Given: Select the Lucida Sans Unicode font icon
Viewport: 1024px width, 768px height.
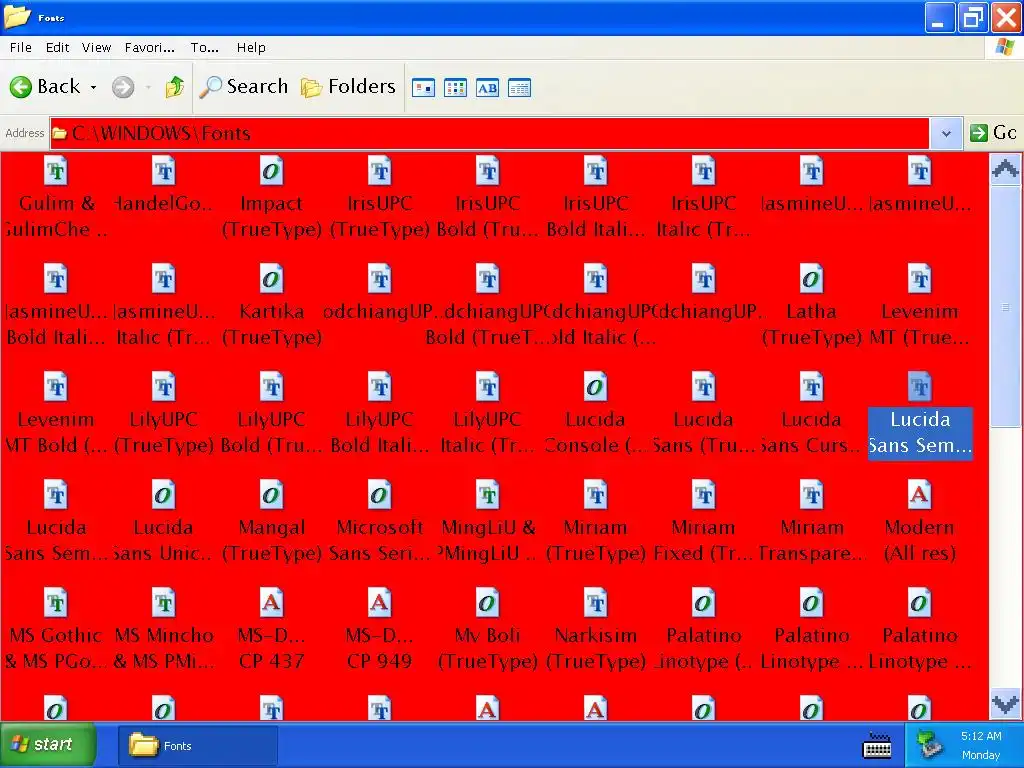Looking at the screenshot, I should coord(163,495).
